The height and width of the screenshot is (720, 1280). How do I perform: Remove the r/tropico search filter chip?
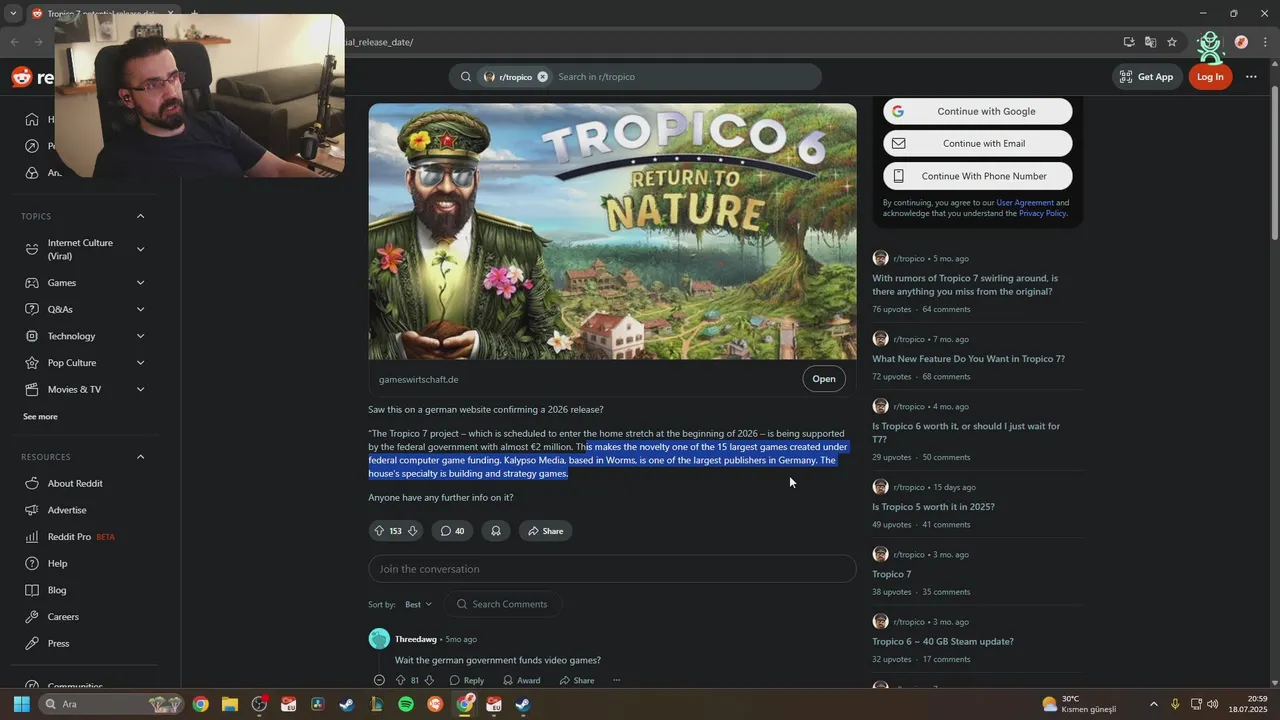coord(543,77)
